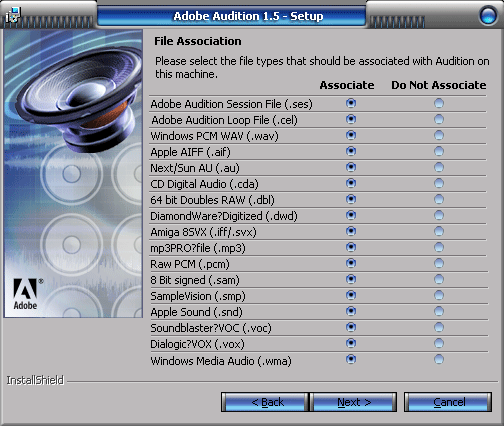Click the 'File Association' heading
The image size is (504, 426).
coord(198,41)
